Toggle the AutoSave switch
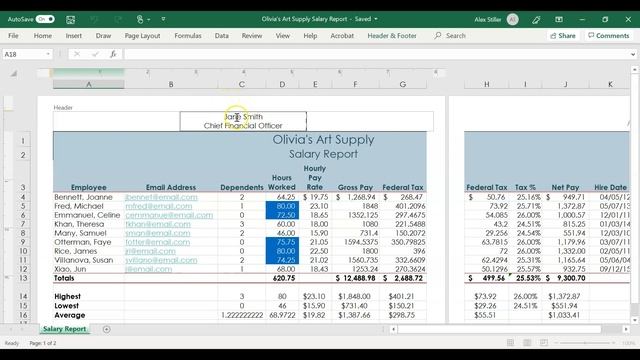The image size is (640, 360). (45, 19)
